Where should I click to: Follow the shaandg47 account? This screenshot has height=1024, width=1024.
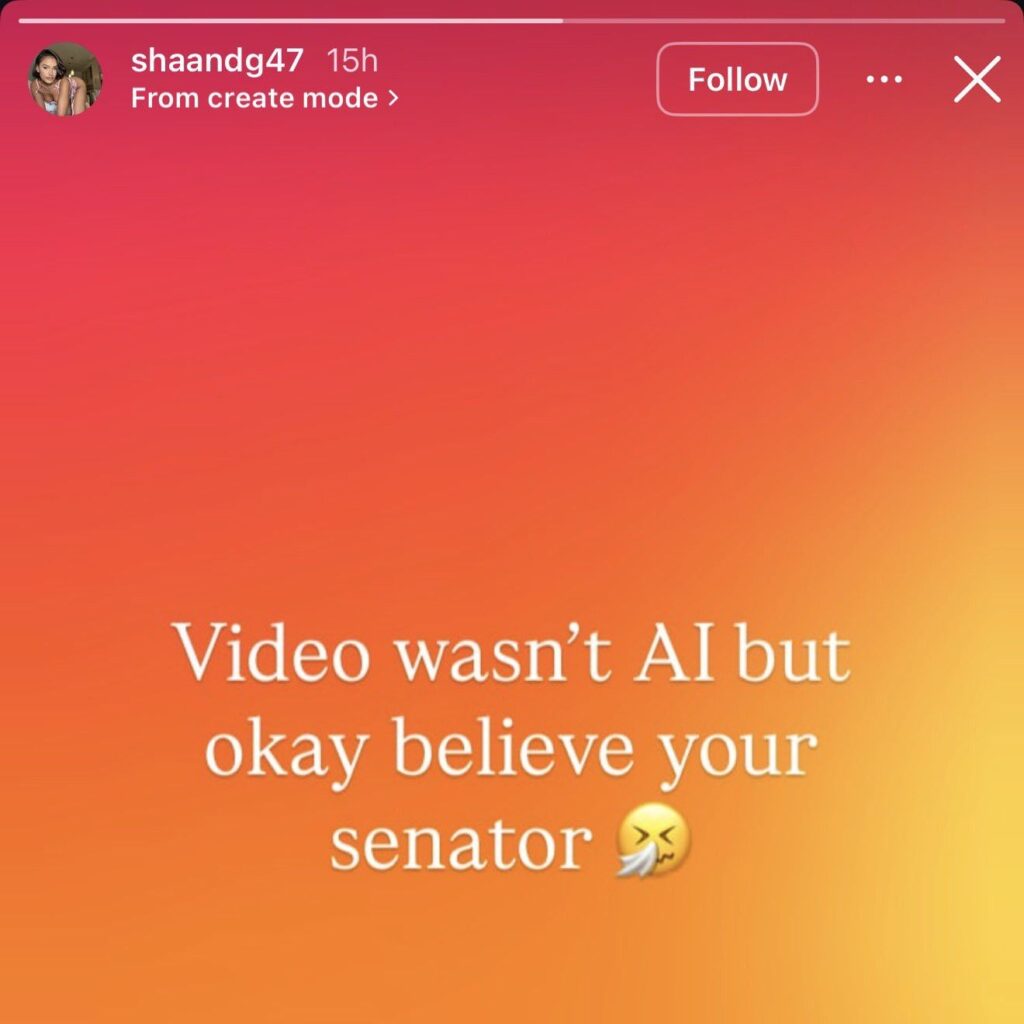[737, 79]
